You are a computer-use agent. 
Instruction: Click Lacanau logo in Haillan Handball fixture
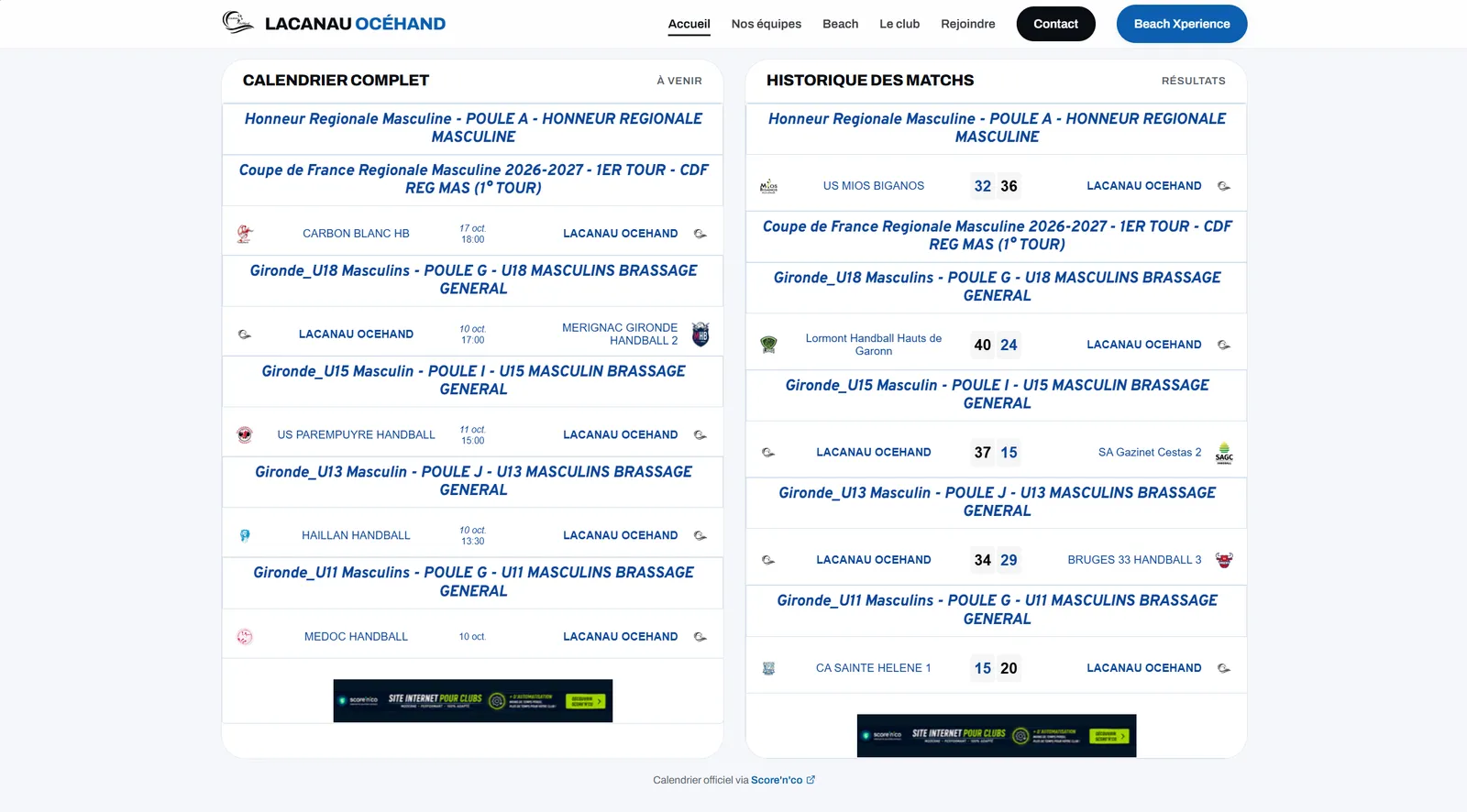(x=700, y=535)
